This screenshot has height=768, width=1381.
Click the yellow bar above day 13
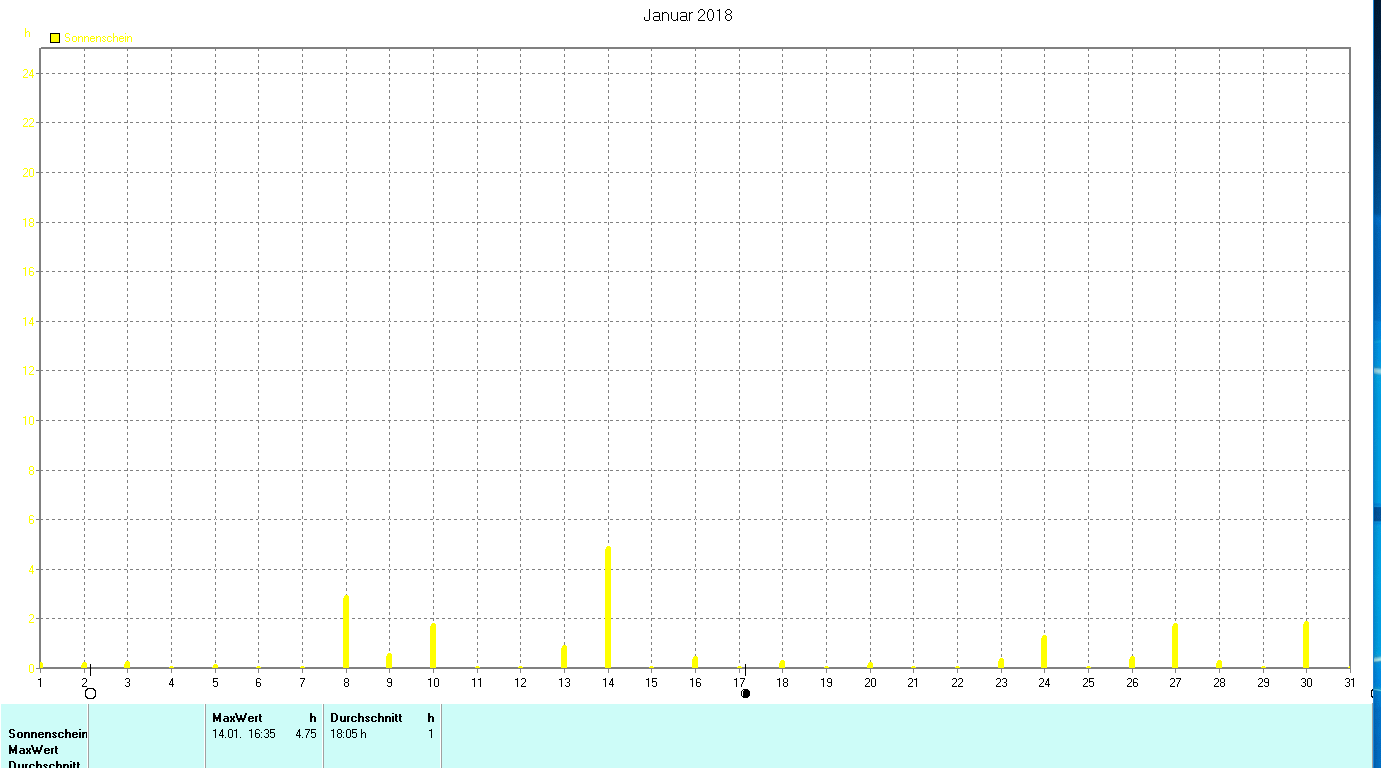coord(564,657)
